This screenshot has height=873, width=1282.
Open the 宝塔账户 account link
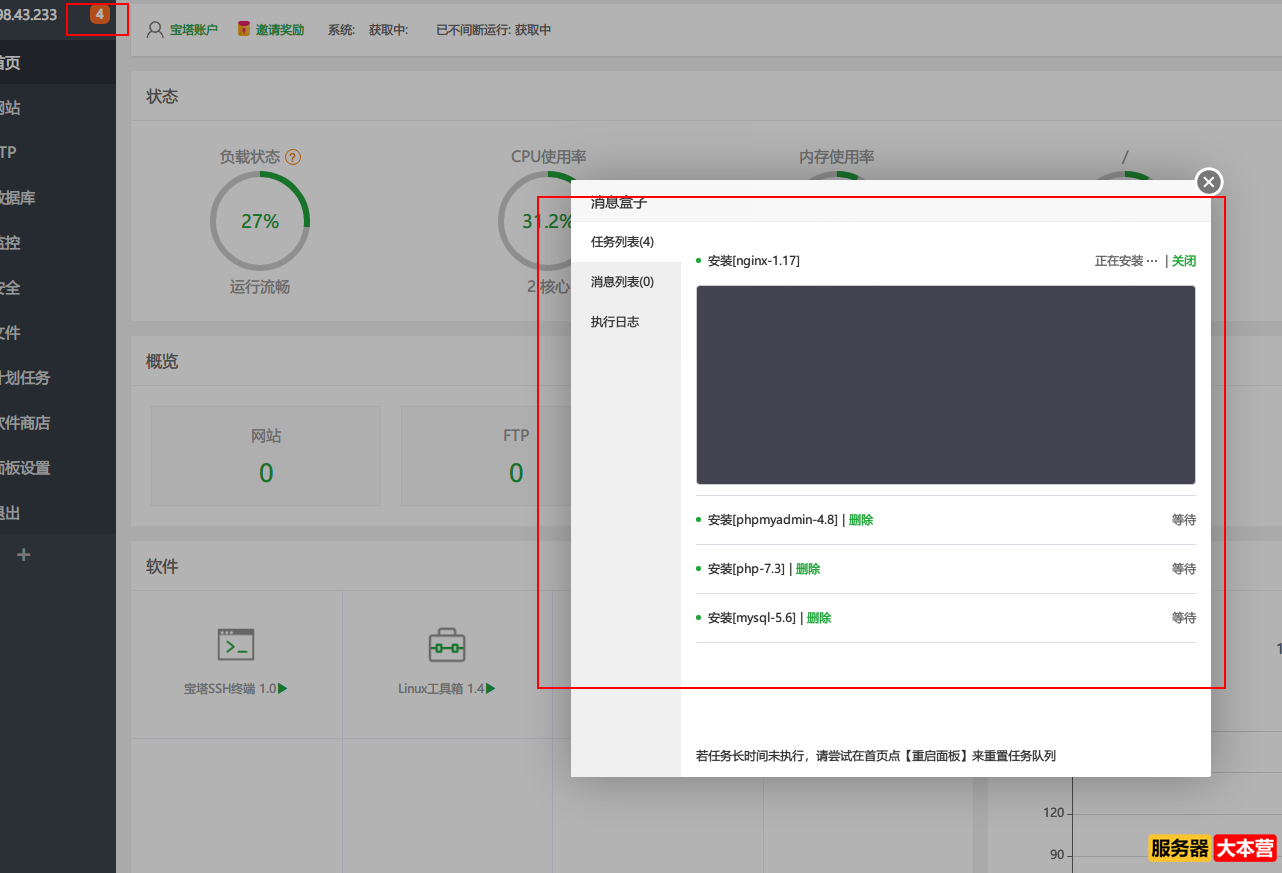(193, 30)
